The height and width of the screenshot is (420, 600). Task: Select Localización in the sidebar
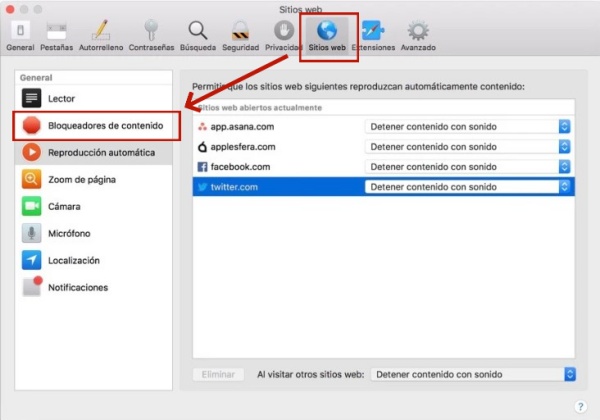click(x=93, y=260)
